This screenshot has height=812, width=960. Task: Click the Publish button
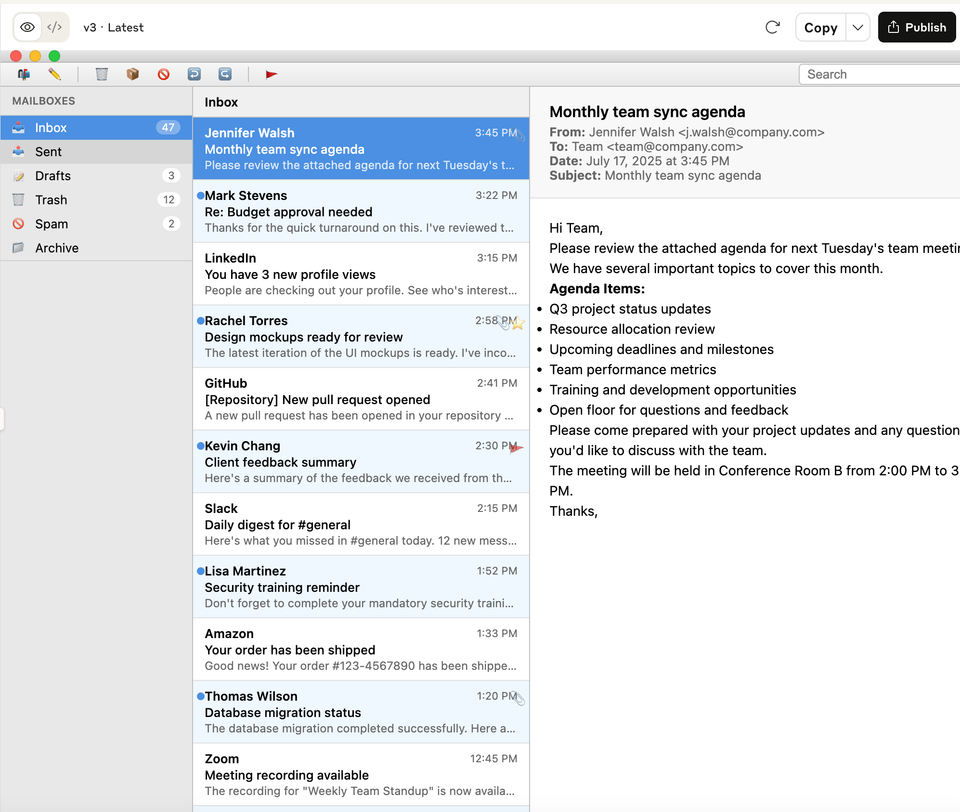click(916, 27)
